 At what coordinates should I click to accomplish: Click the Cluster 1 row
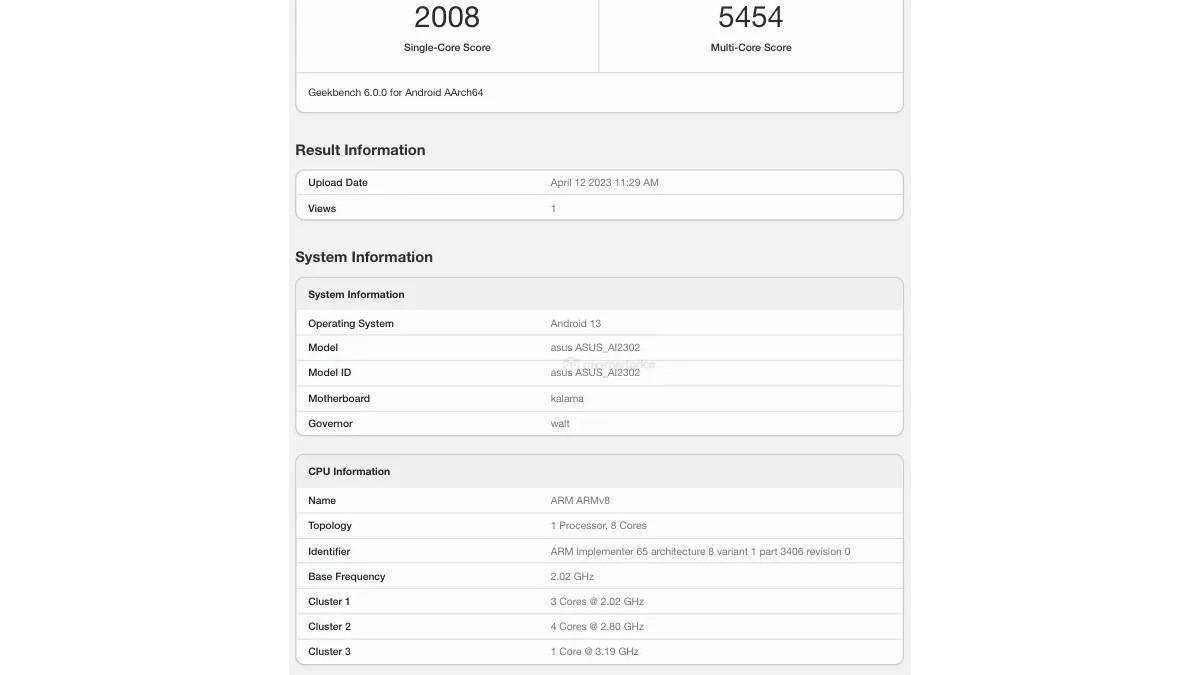coord(600,599)
